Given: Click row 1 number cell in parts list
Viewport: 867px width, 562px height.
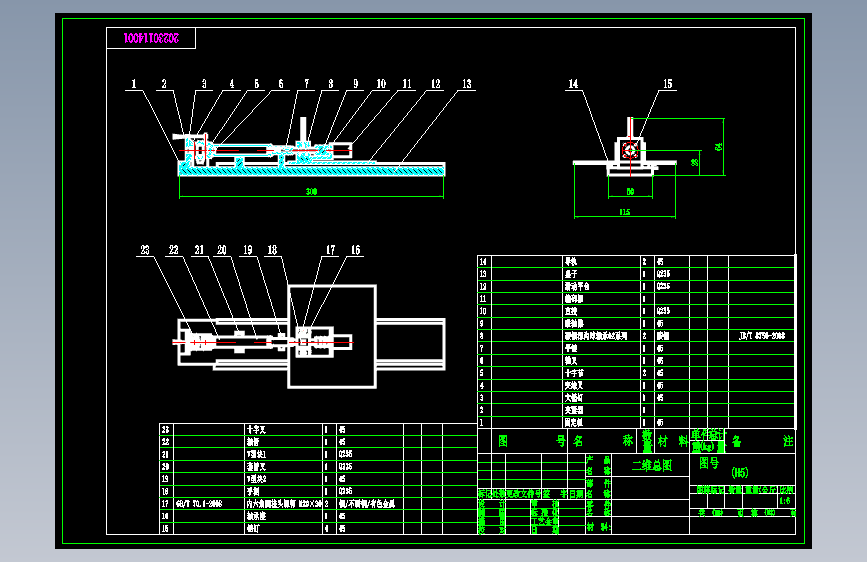Looking at the screenshot, I should [482, 423].
